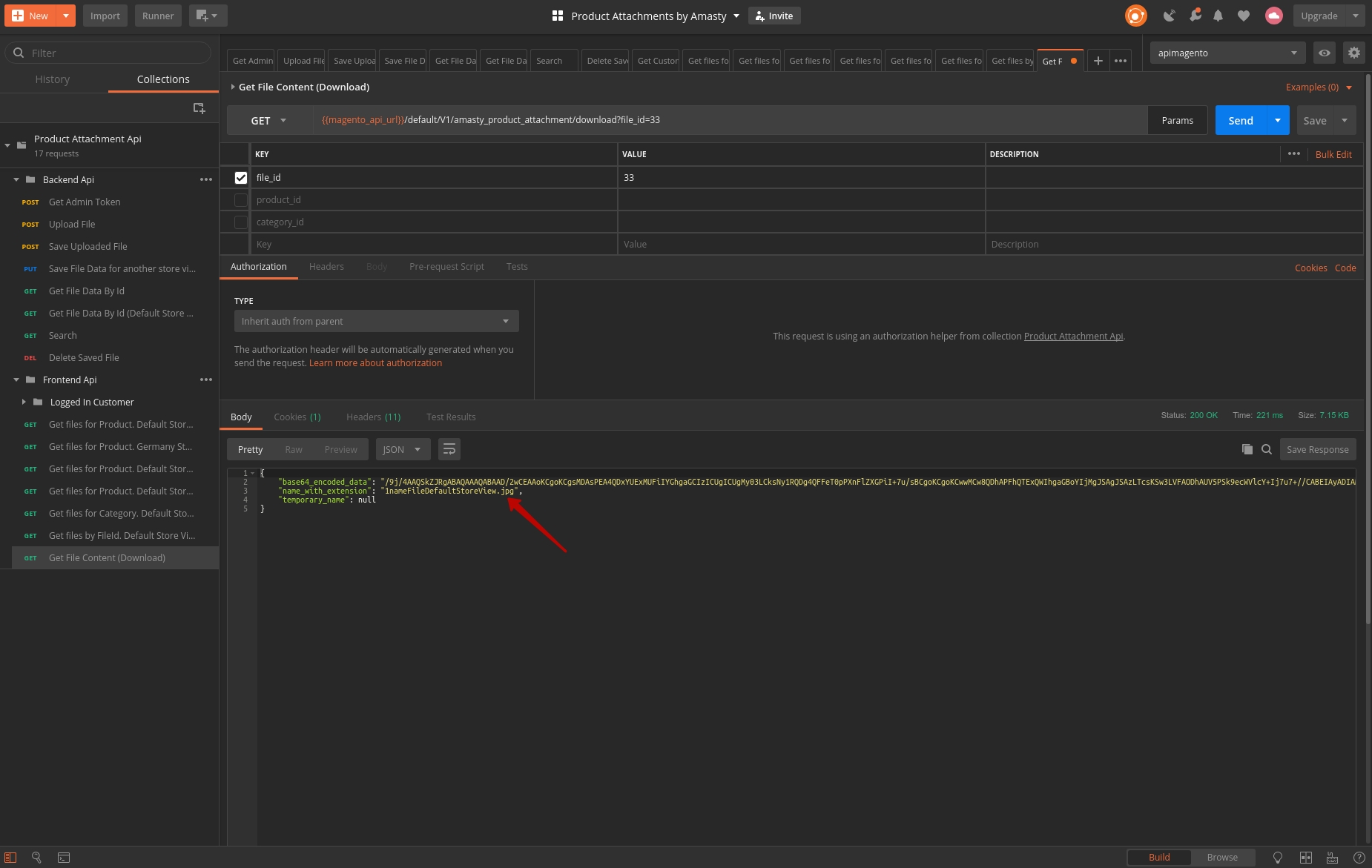The image size is (1372, 868).
Task: Open Learn more about authorization link
Action: point(375,363)
